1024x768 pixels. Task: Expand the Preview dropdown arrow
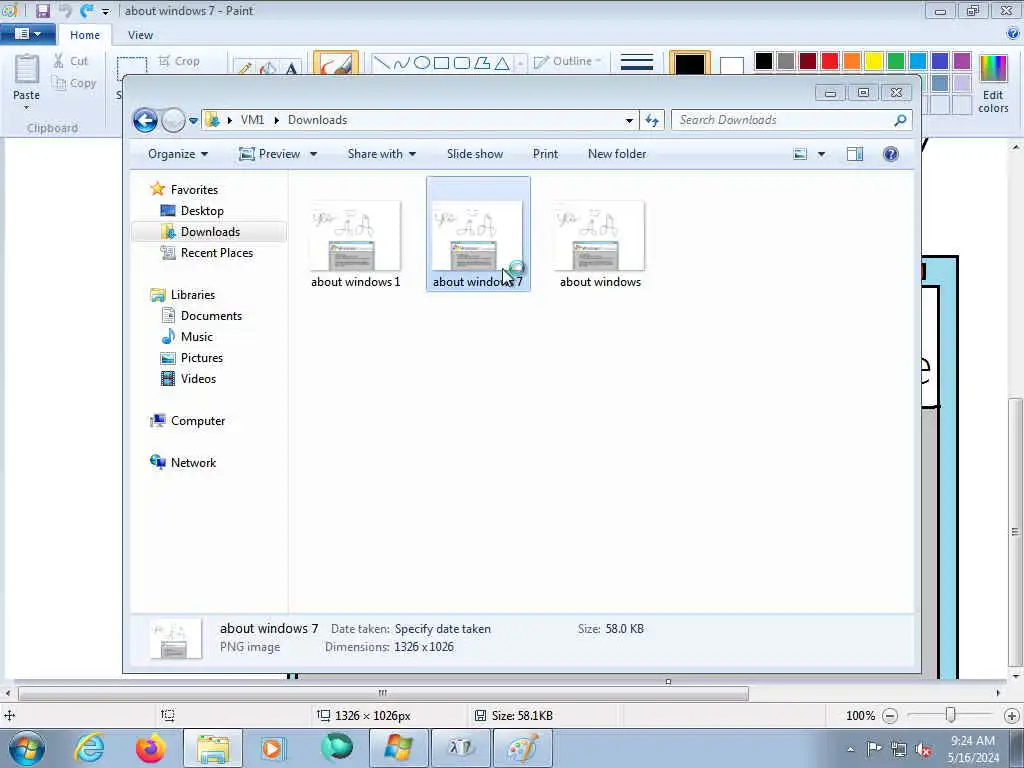[313, 154]
